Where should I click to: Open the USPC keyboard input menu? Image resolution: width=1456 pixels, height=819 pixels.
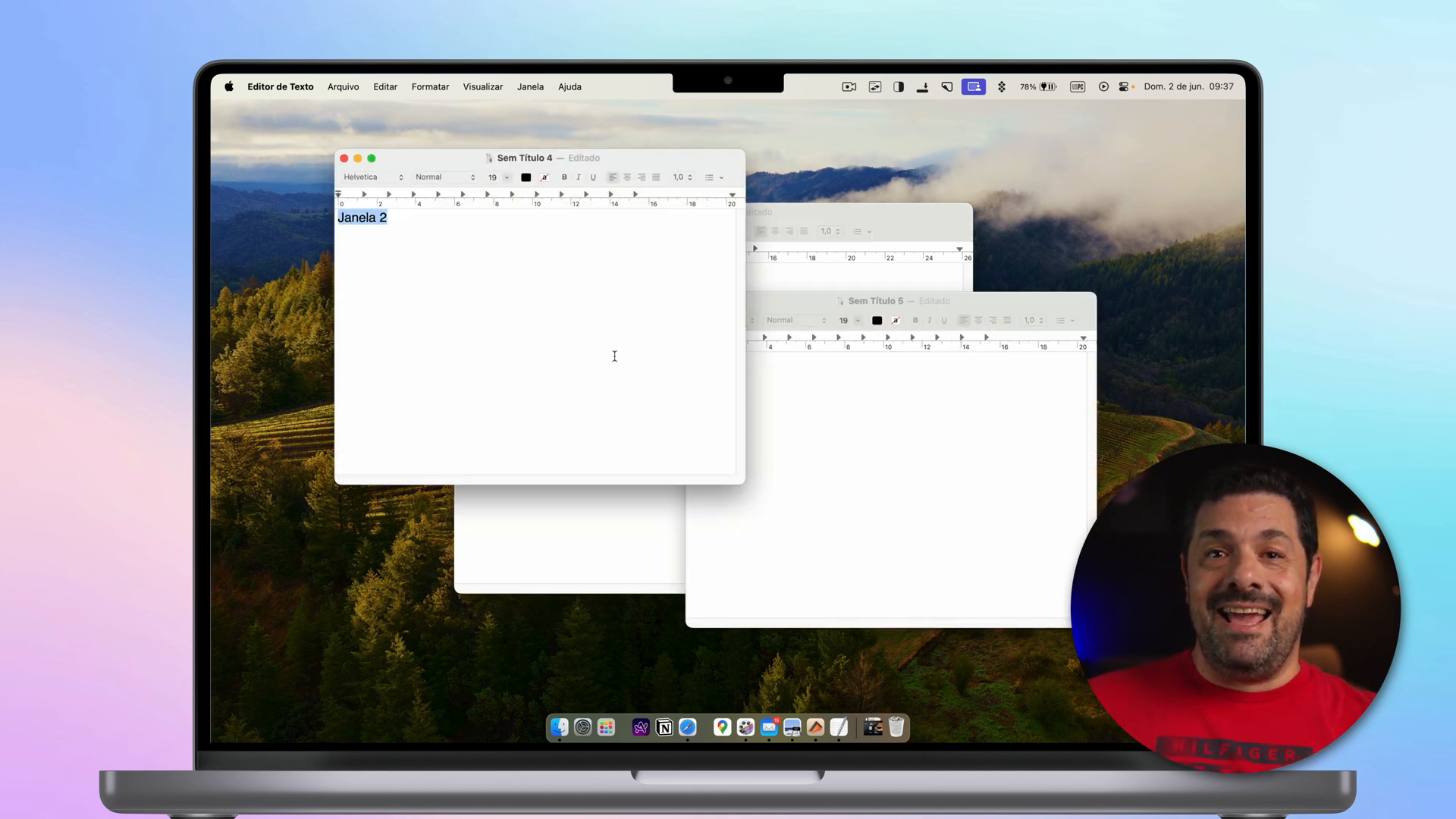pyautogui.click(x=1078, y=87)
